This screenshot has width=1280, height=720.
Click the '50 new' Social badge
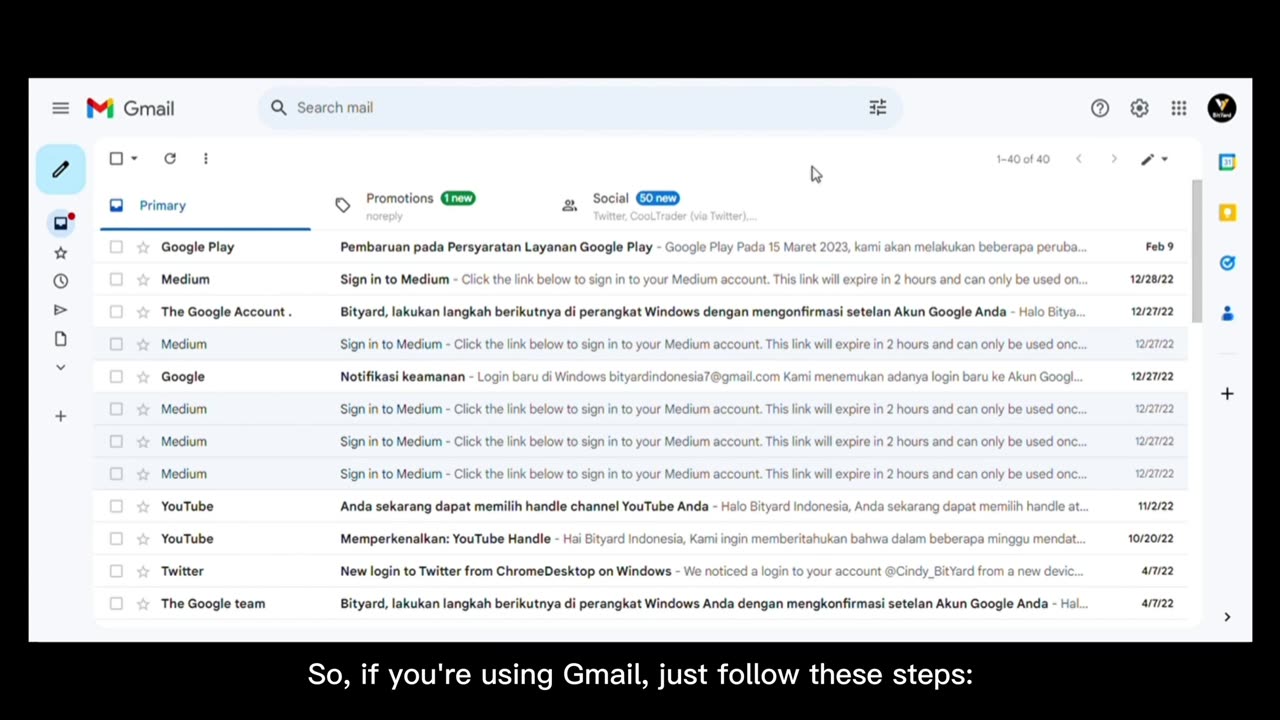coord(658,198)
